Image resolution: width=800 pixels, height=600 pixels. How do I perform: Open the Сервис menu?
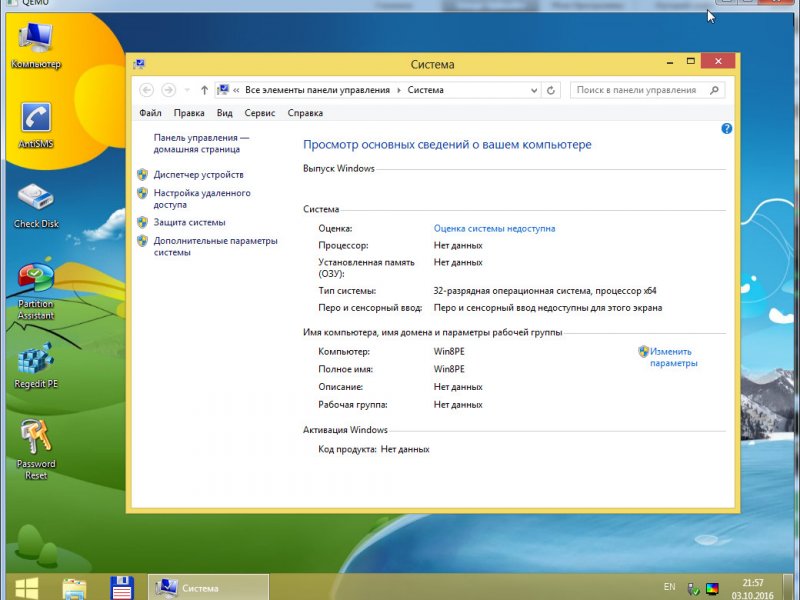pos(260,113)
